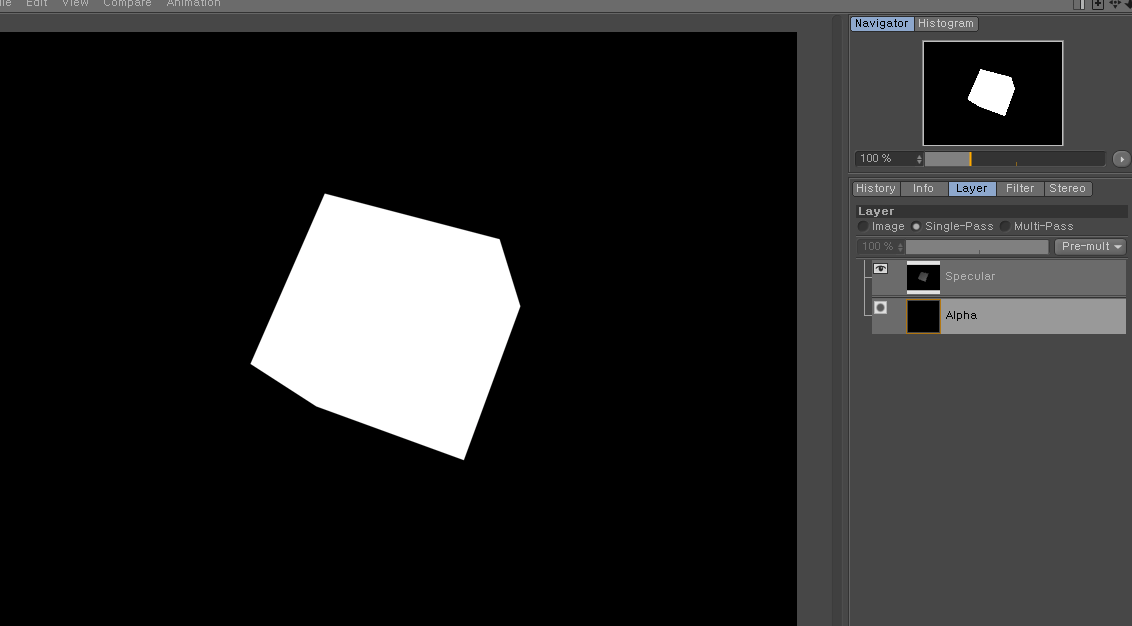Show the Info tab
1132x626 pixels.
(923, 189)
